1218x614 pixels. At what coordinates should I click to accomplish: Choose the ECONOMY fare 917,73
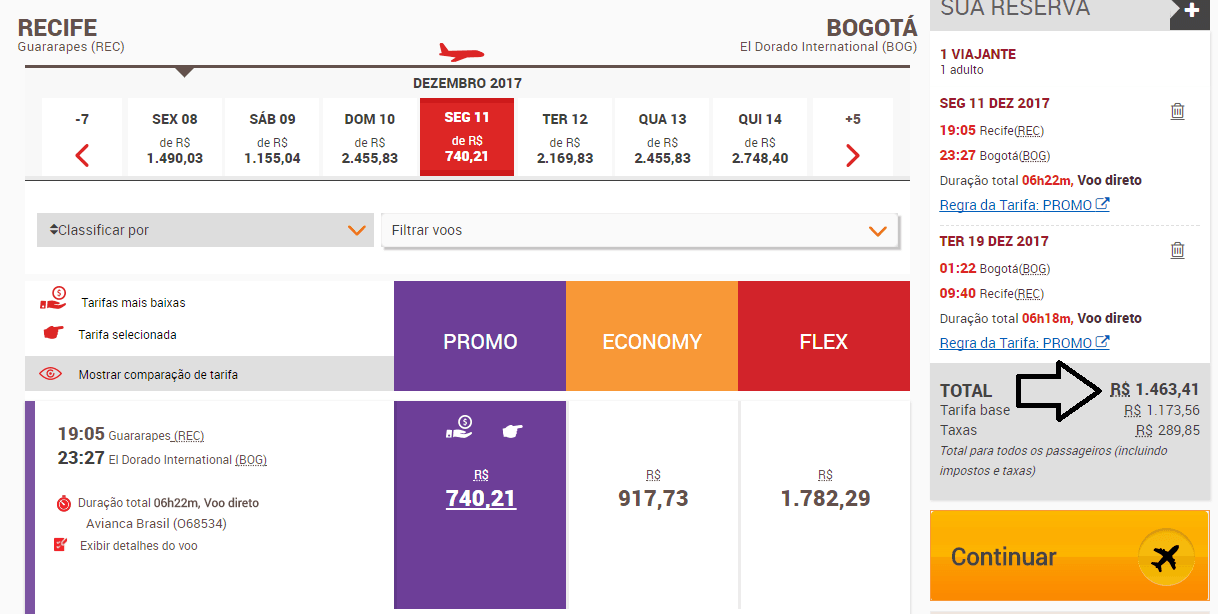coord(653,497)
